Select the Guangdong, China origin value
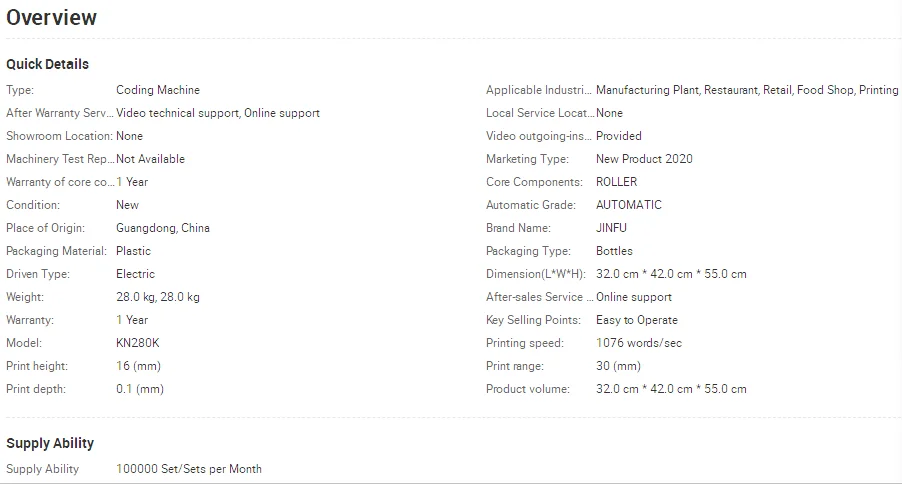 (163, 228)
